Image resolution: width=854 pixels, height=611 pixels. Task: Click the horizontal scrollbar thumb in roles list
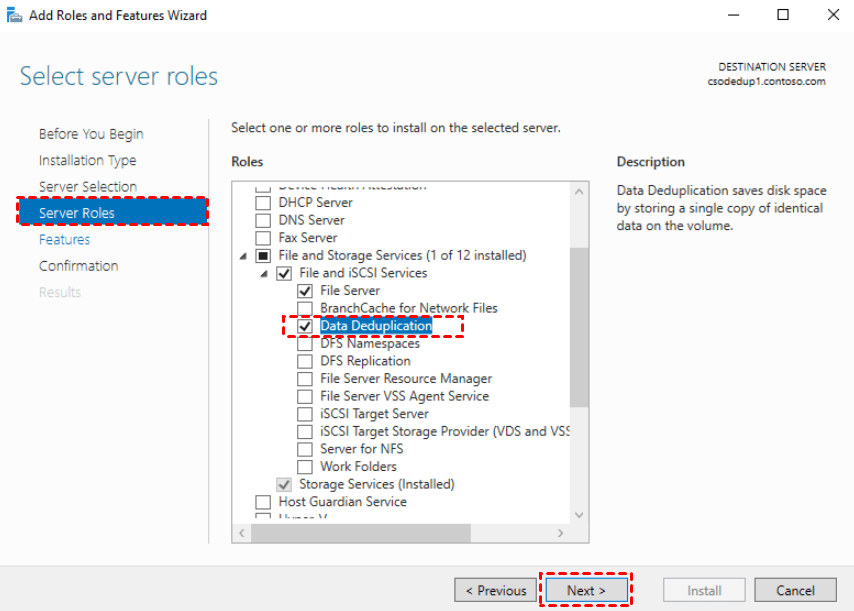pyautogui.click(x=361, y=533)
